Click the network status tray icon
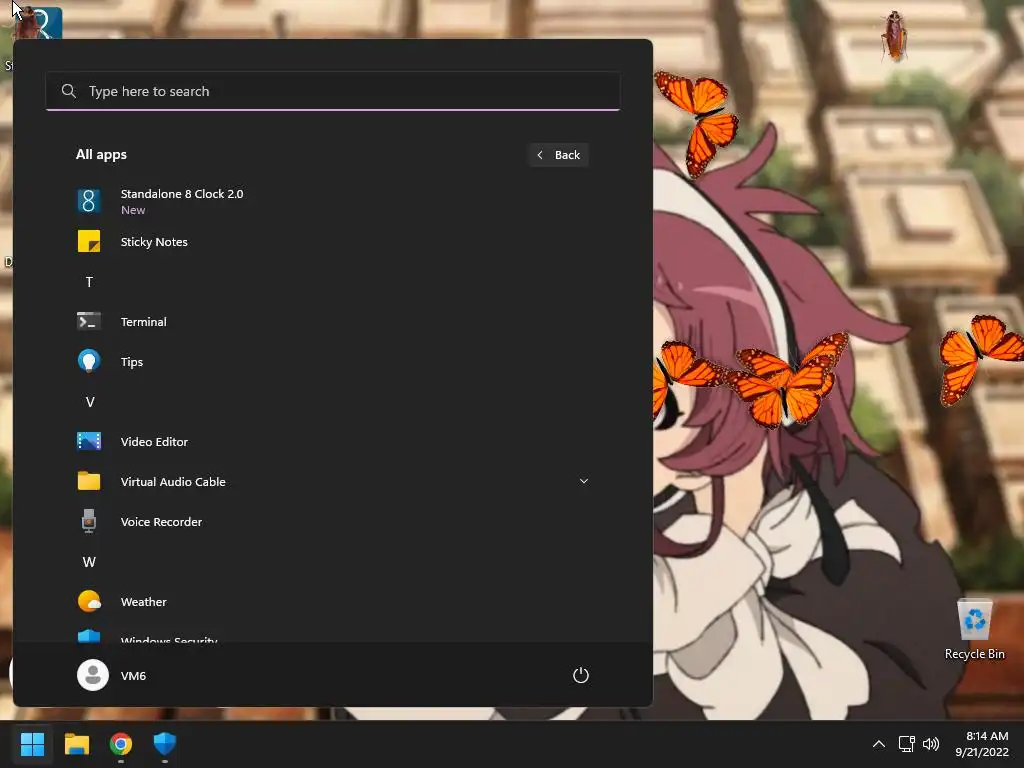Viewport: 1024px width, 768px height. (x=906, y=744)
